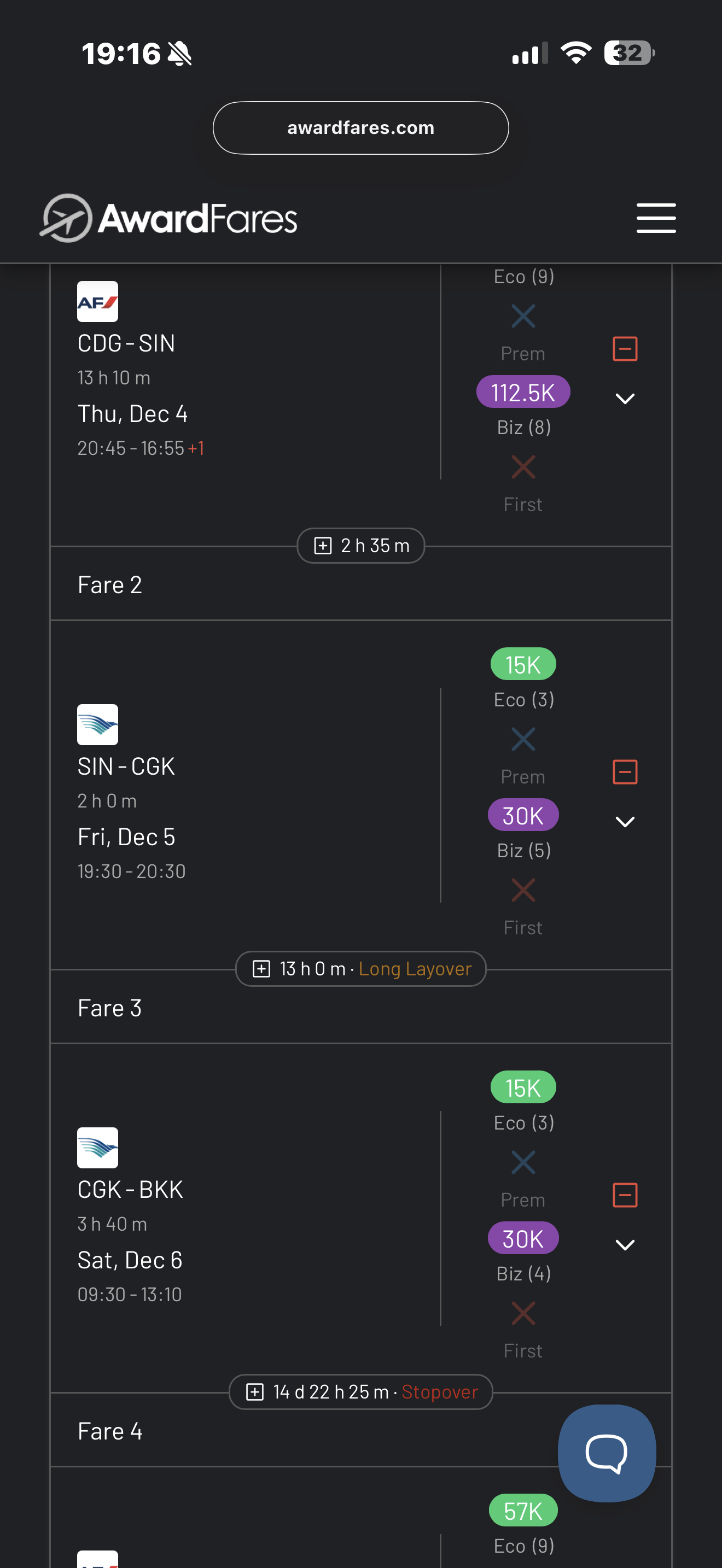The image size is (722, 1568).
Task: Tap the awardfares.com address bar
Action: pos(360,128)
